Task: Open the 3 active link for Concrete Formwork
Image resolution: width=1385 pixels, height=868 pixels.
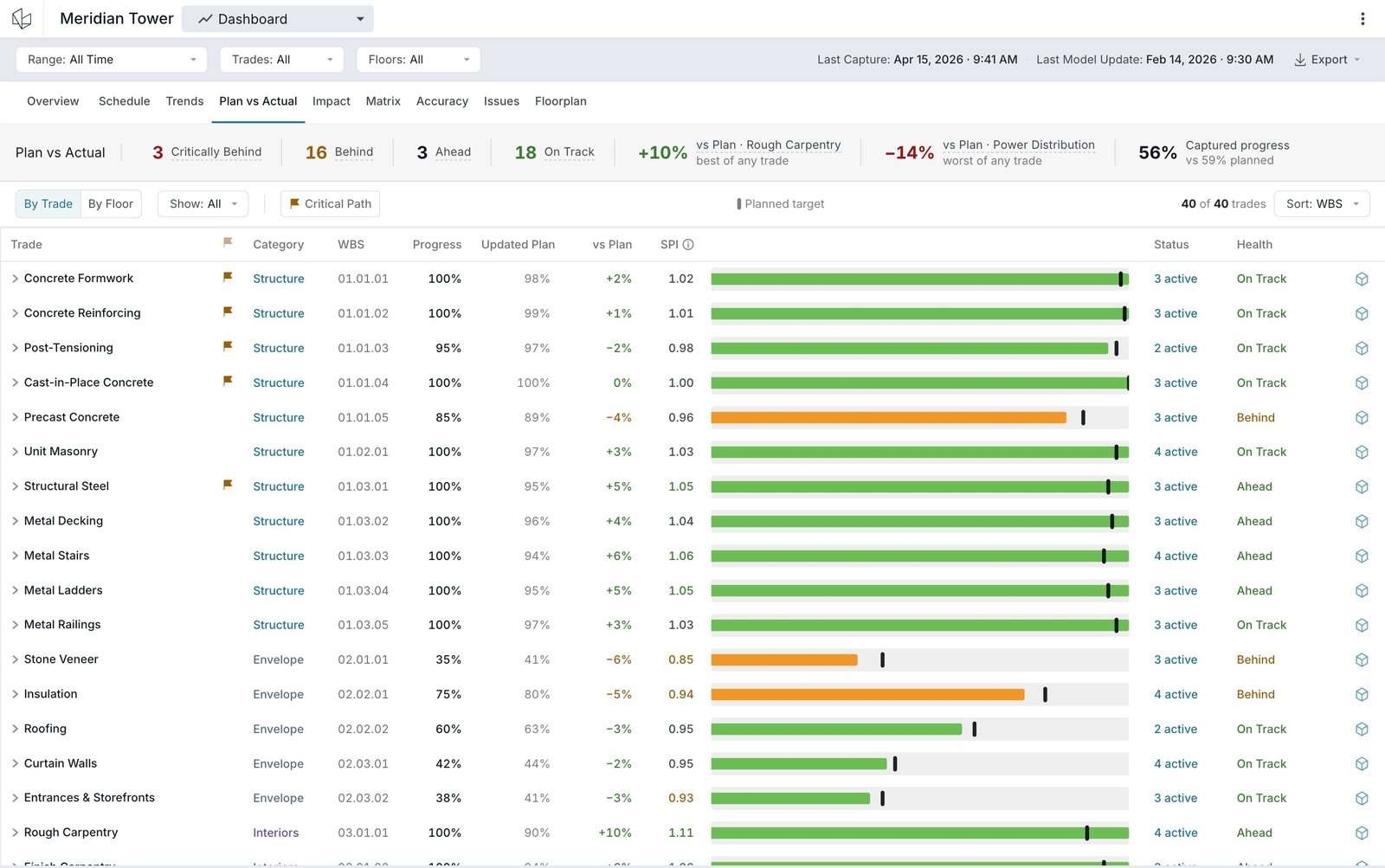Action: 1176,279
